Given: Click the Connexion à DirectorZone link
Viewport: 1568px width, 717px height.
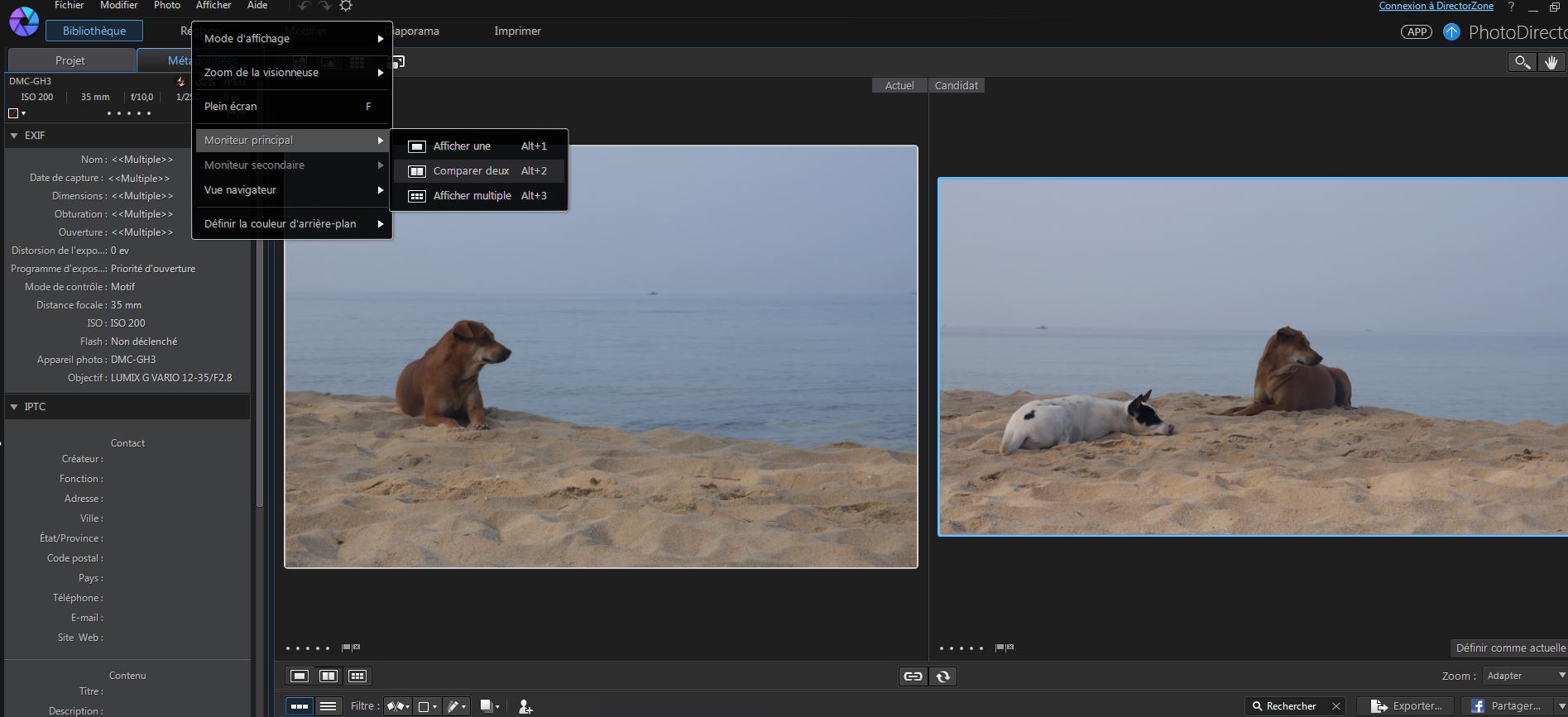Looking at the screenshot, I should coord(1436,7).
